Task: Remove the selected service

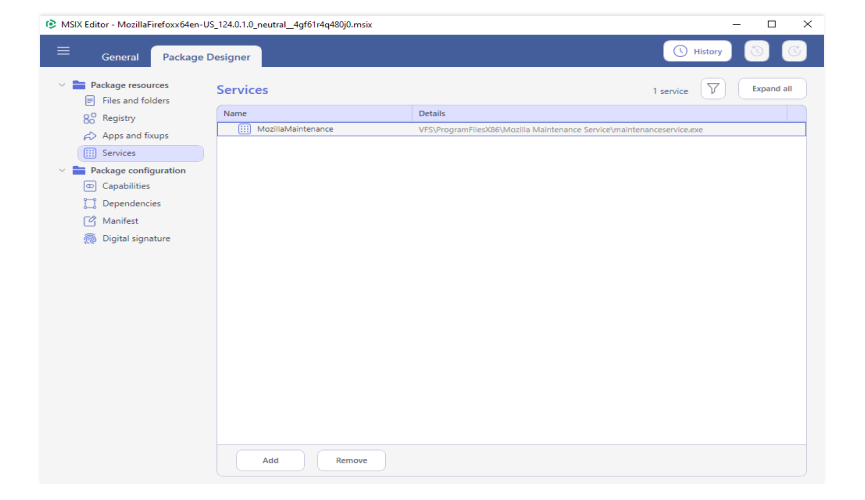Action: pos(351,460)
